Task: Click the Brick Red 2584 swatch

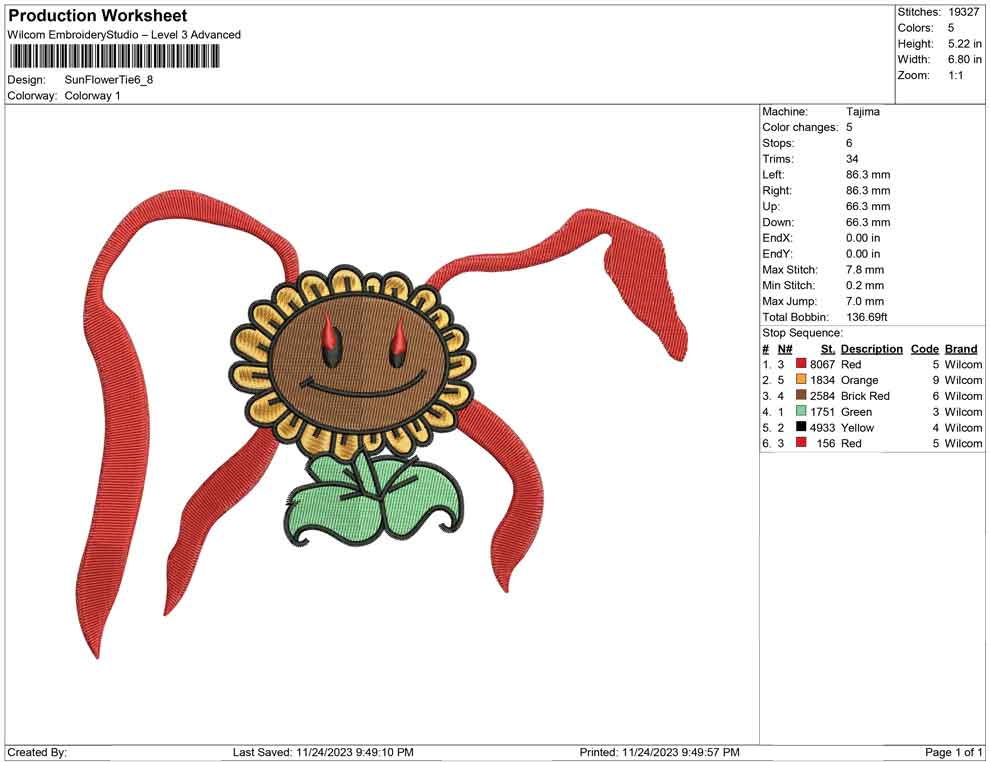Action: [x=801, y=395]
